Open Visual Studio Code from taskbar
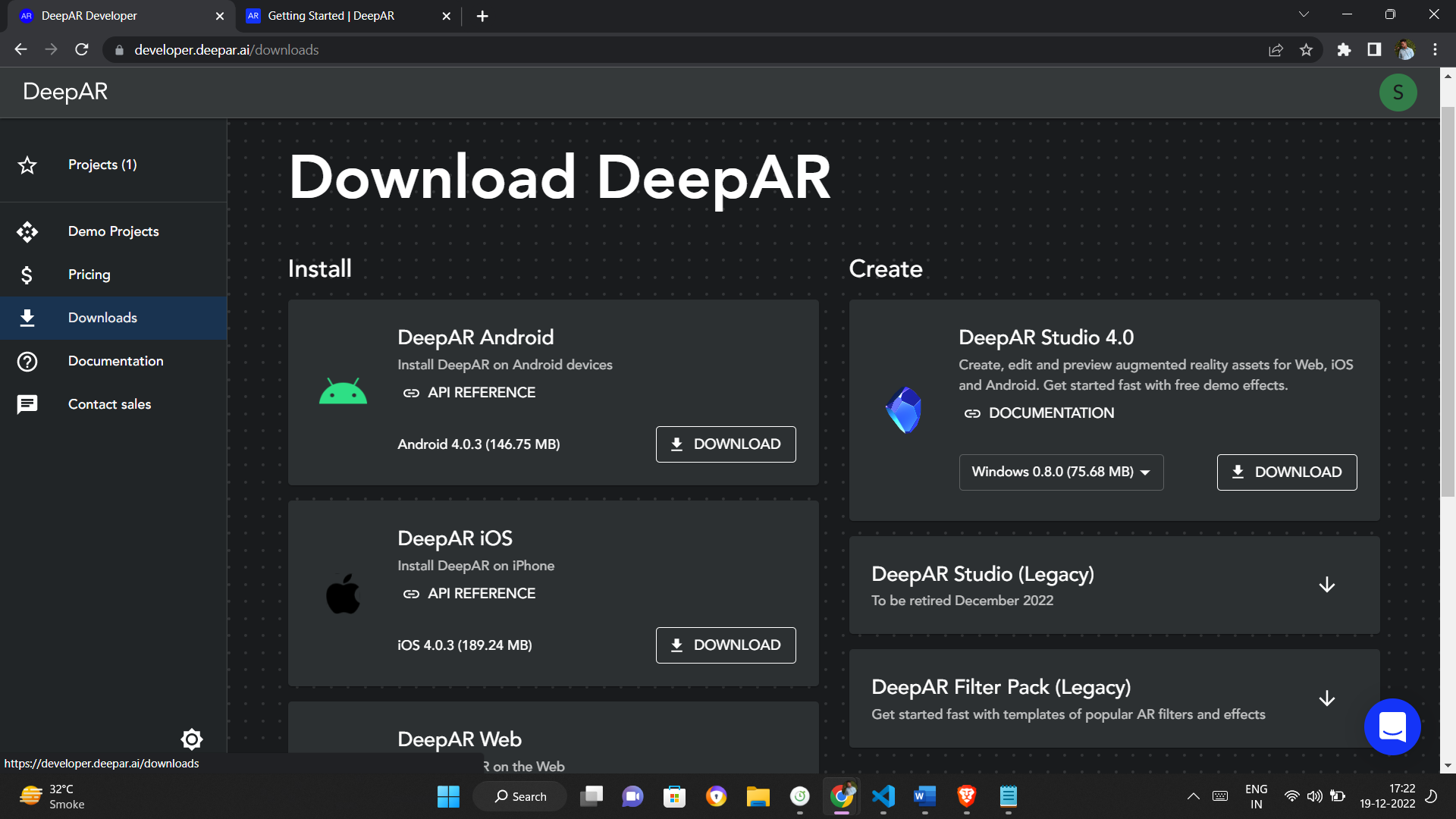Viewport: 1456px width, 819px height. (x=883, y=796)
